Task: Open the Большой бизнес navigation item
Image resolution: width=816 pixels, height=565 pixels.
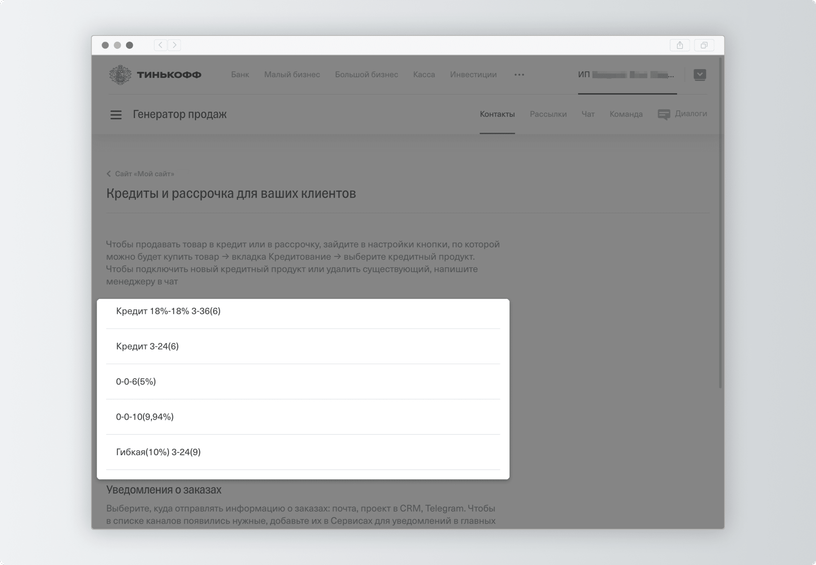Action: pos(366,74)
